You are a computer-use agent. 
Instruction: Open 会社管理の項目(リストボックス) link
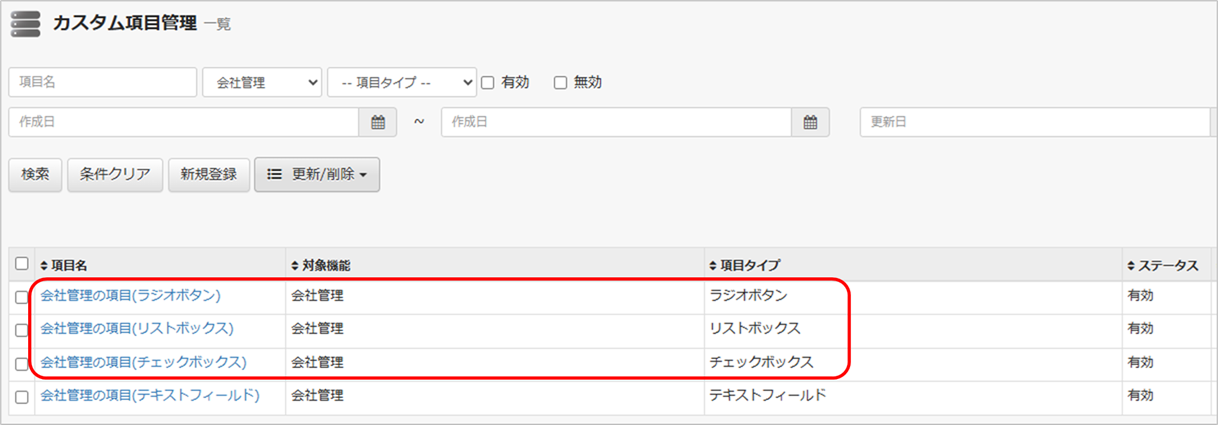[x=137, y=328]
